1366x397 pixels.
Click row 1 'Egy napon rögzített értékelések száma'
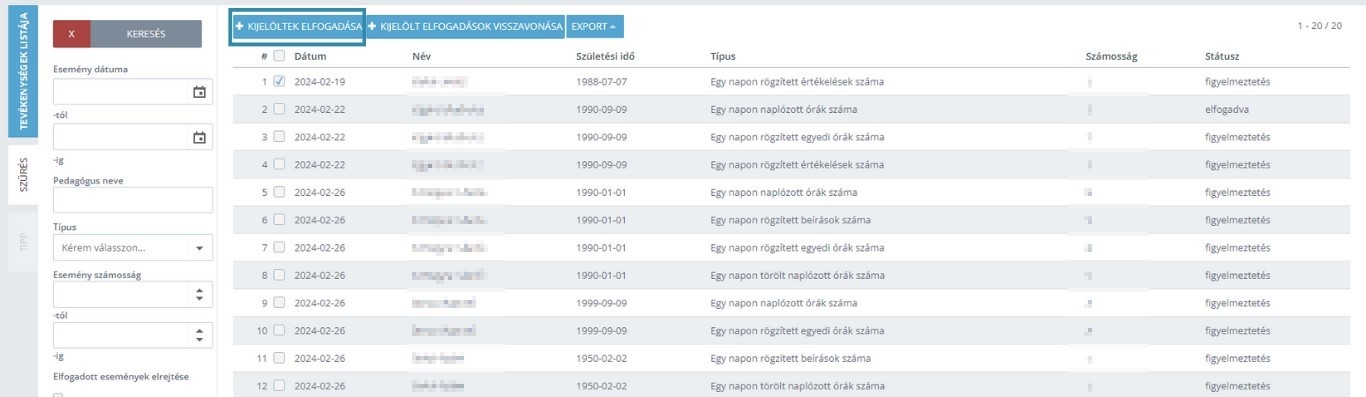(x=796, y=81)
